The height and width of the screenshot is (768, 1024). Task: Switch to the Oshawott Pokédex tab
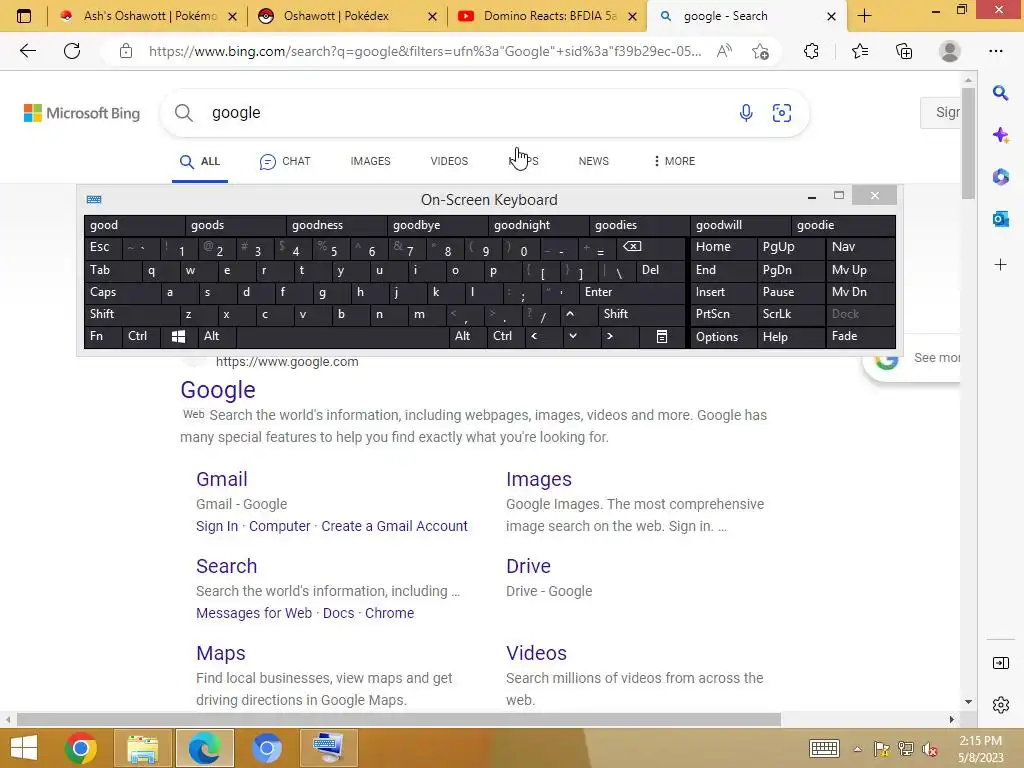point(347,16)
